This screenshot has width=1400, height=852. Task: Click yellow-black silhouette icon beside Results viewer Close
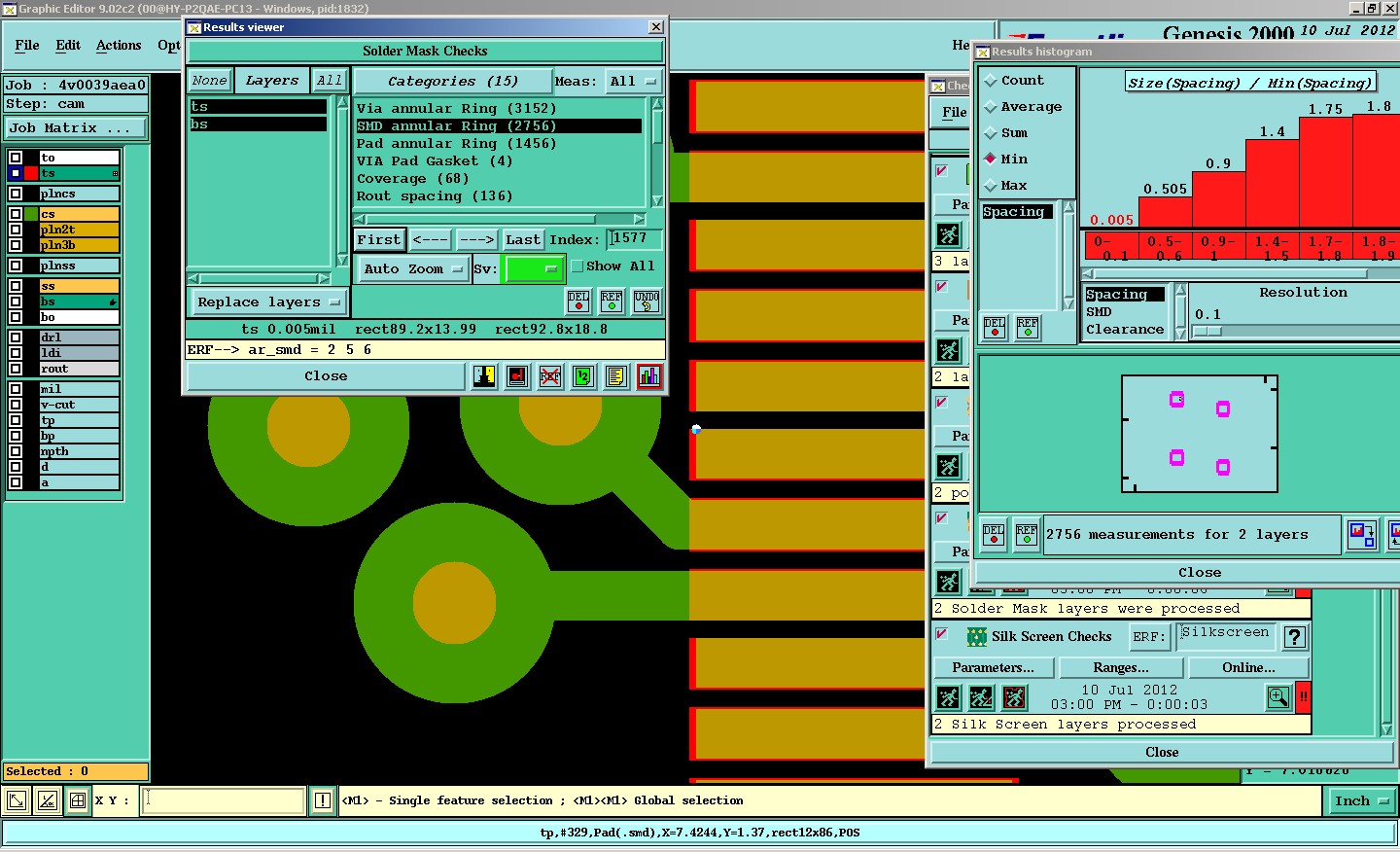[484, 376]
